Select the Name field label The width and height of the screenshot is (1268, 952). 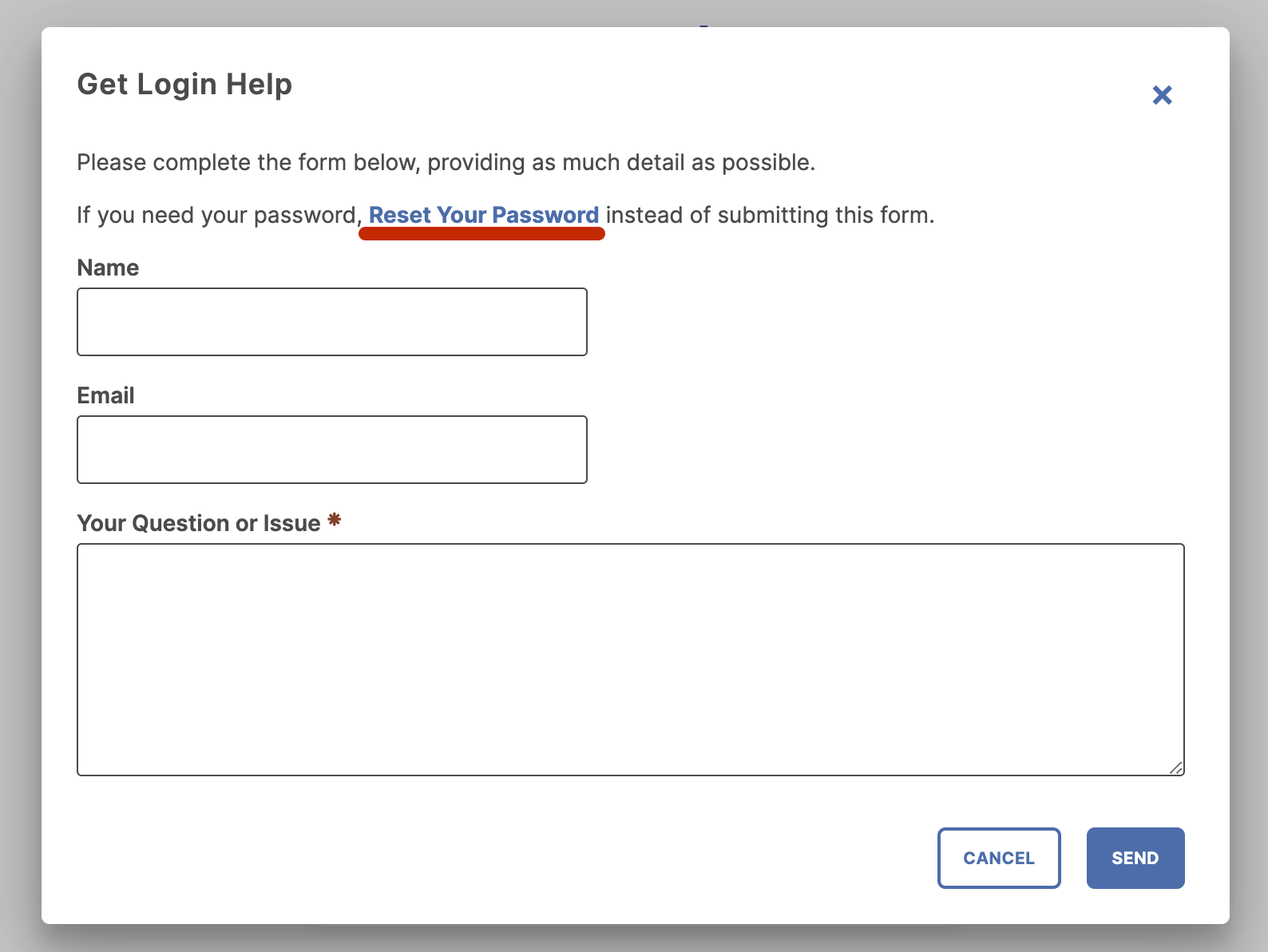tap(108, 268)
